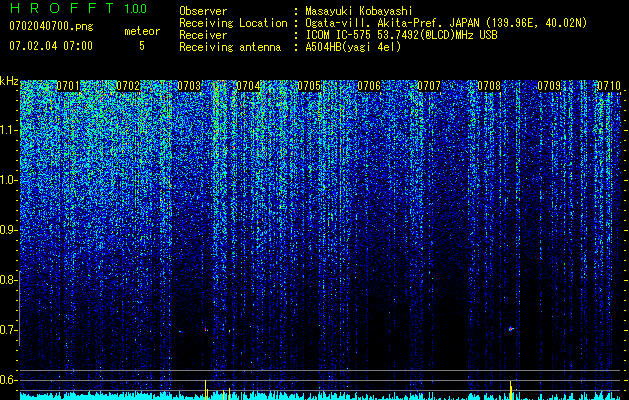Click the 1.1 kHz axis label

tap(9, 131)
